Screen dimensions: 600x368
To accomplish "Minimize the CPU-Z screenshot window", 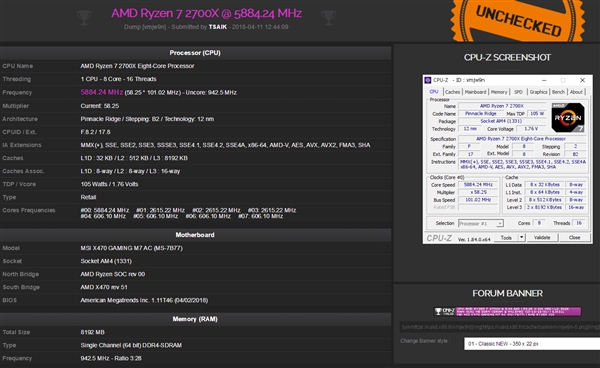I will click(x=544, y=80).
